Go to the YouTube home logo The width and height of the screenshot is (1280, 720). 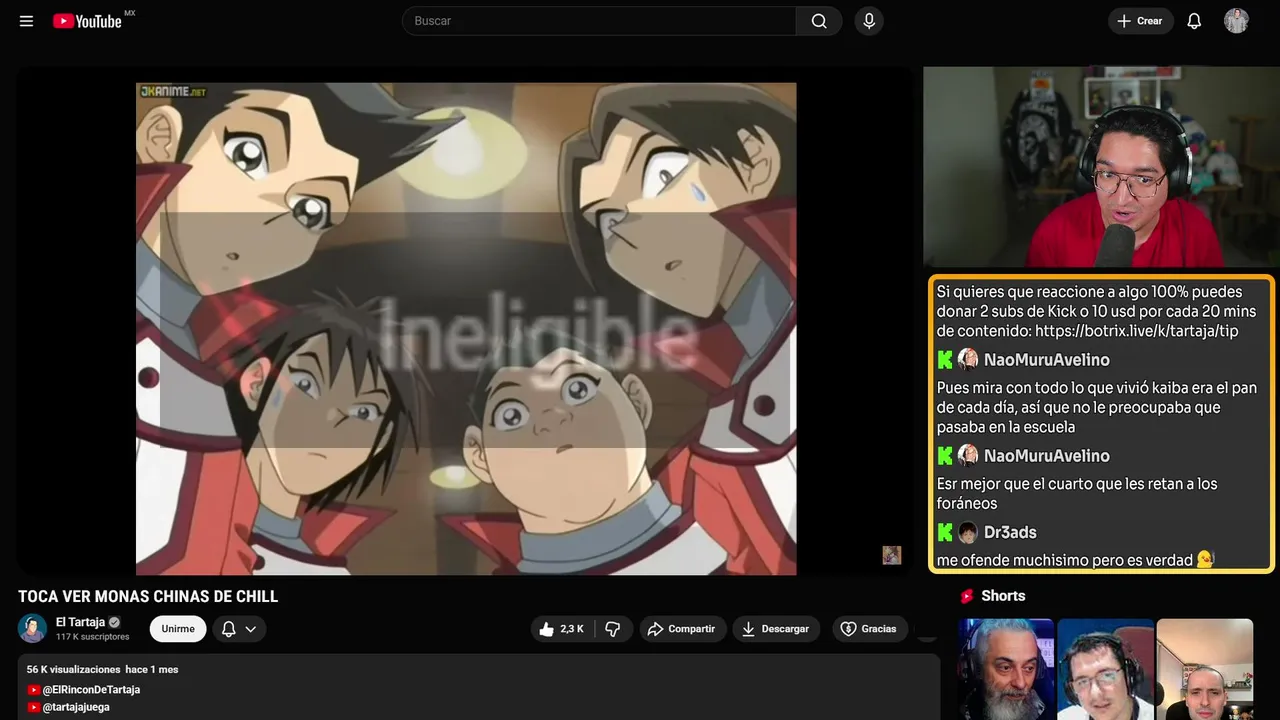coord(87,21)
